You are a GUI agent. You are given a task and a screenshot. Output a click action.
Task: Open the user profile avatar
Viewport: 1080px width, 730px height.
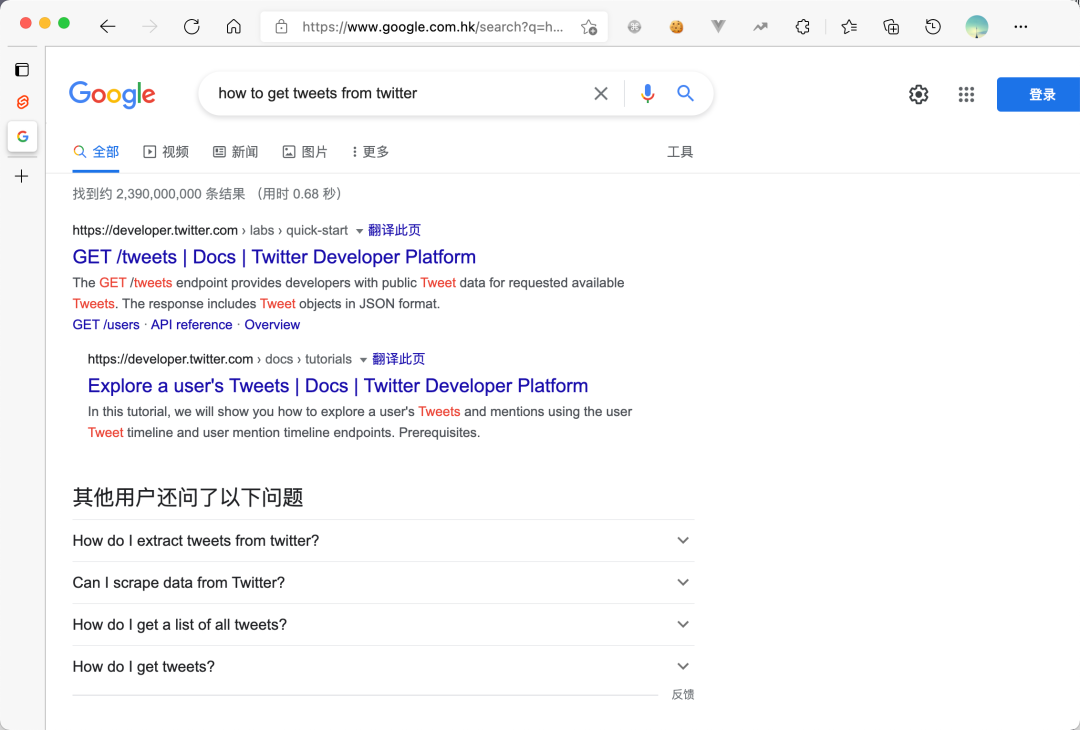tap(977, 27)
